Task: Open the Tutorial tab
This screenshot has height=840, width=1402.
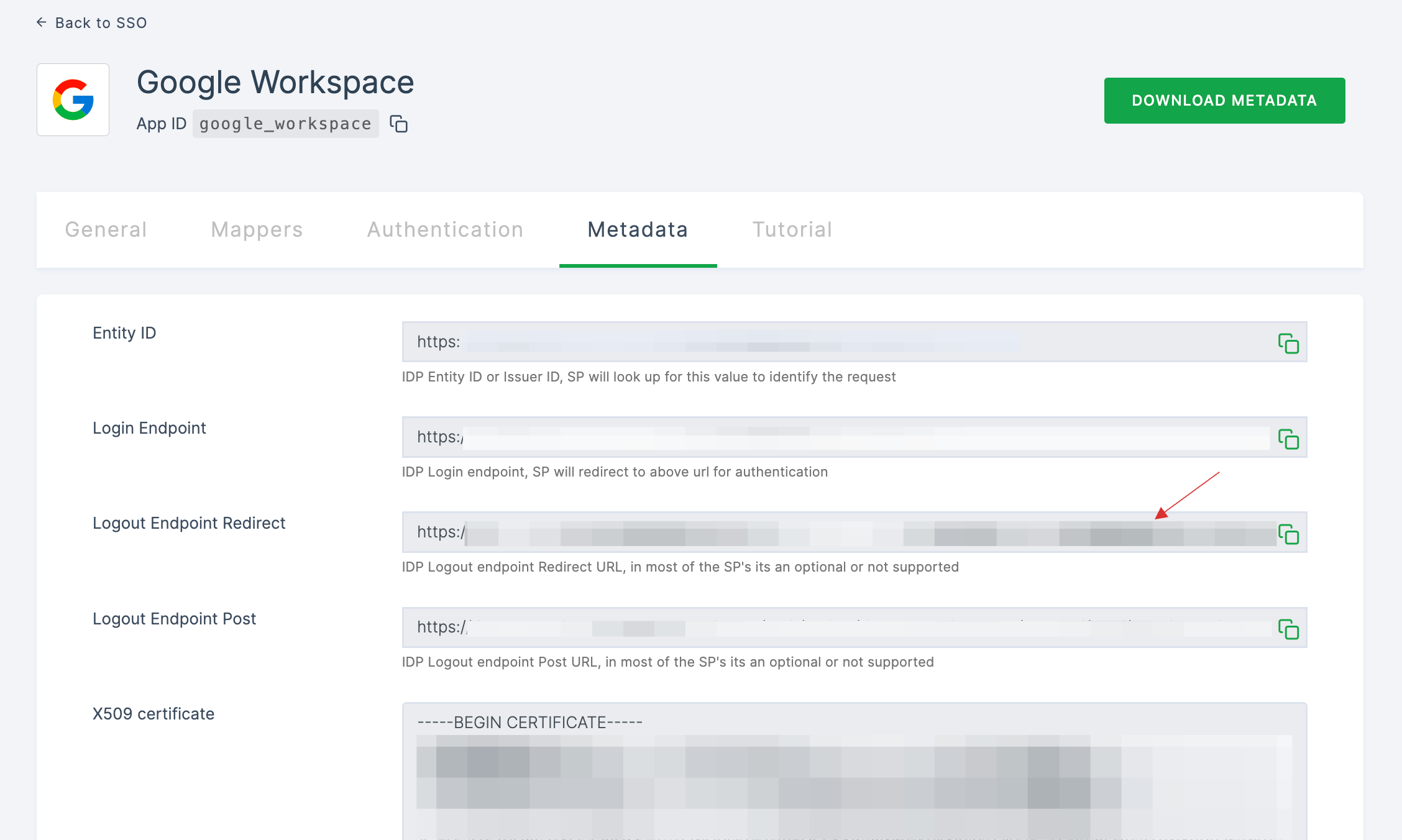Action: pyautogui.click(x=792, y=230)
